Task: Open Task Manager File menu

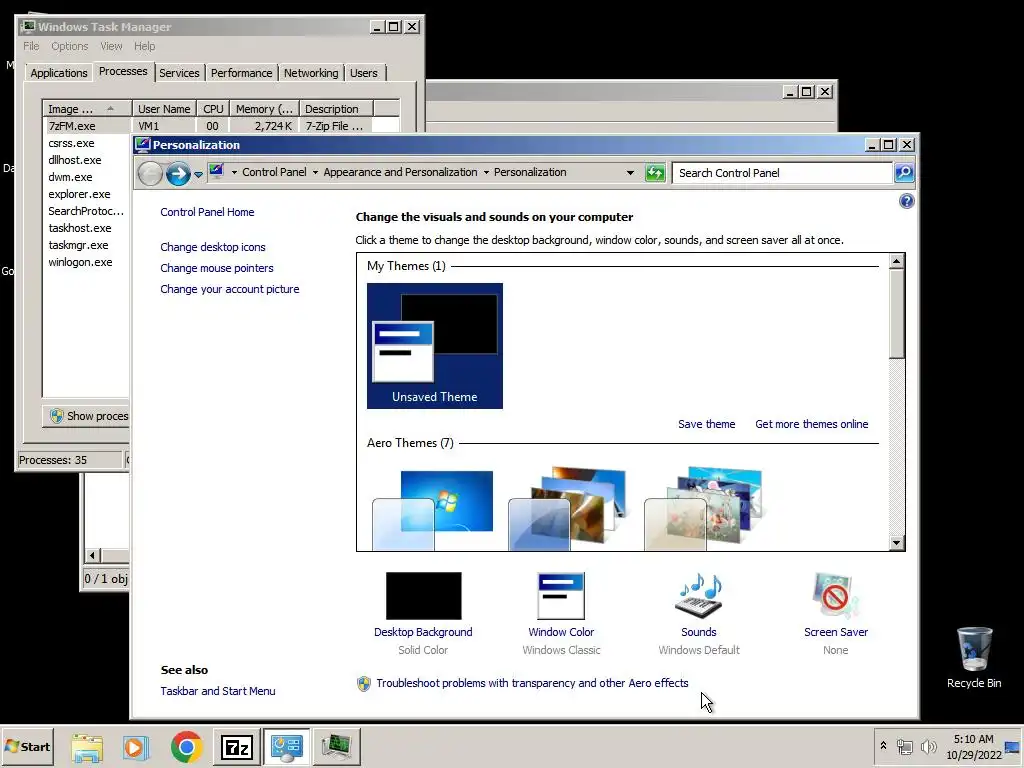Action: pos(31,46)
